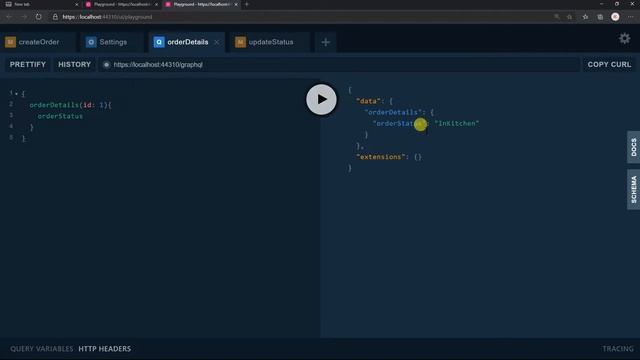Close the New tab browser tab
Image resolution: width=640 pixels, height=360 pixels.
(77, 4)
